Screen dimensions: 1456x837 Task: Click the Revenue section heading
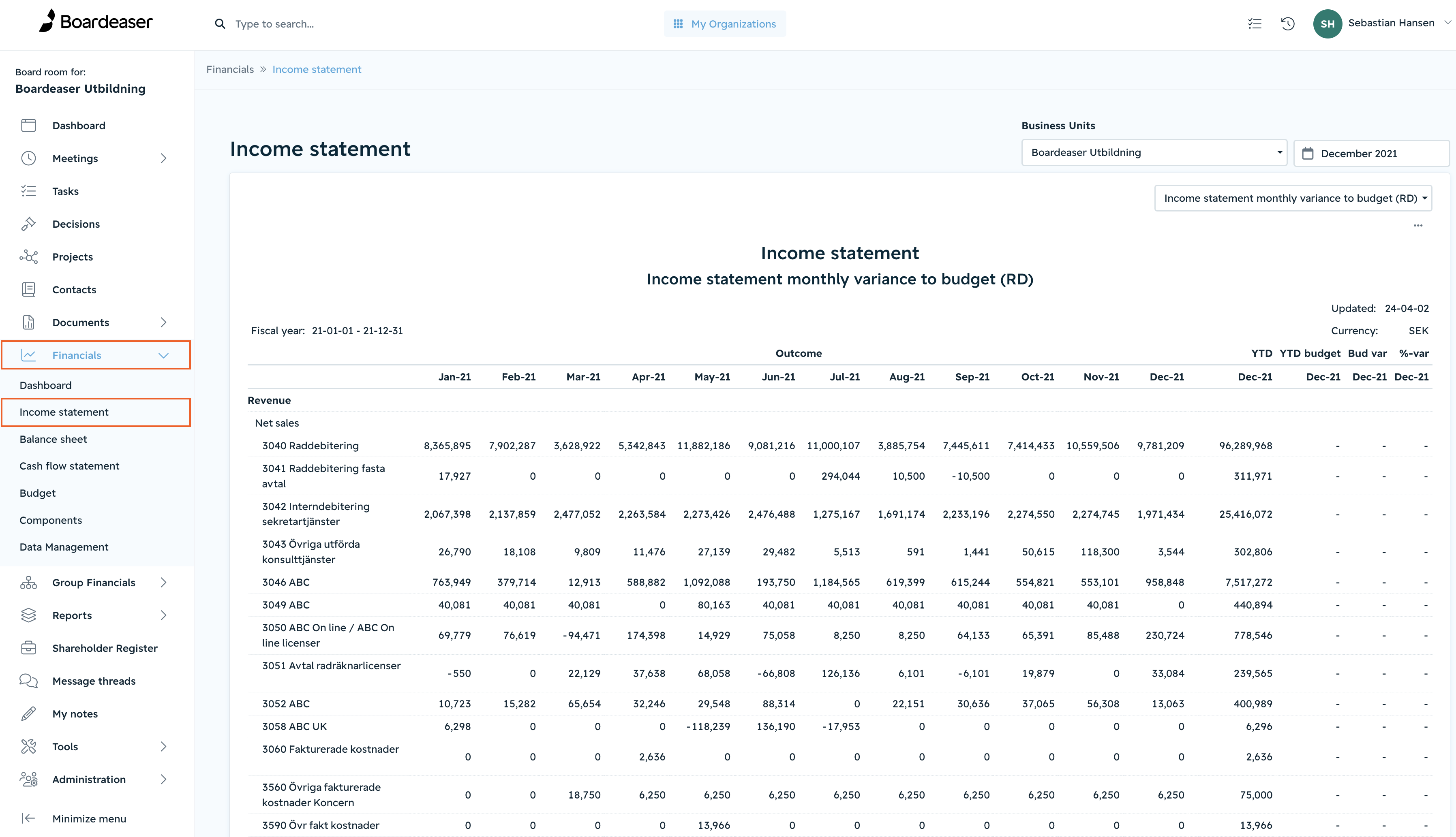tap(269, 400)
